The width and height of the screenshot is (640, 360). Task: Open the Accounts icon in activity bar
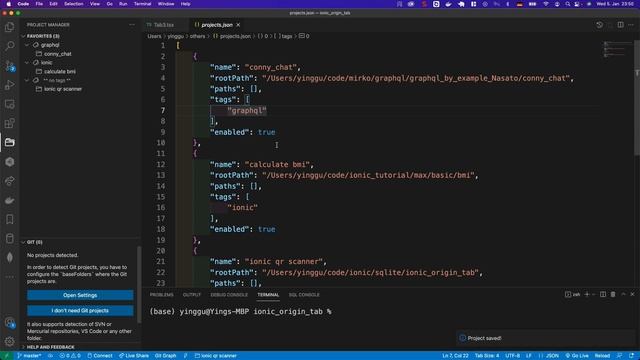pos(9,322)
